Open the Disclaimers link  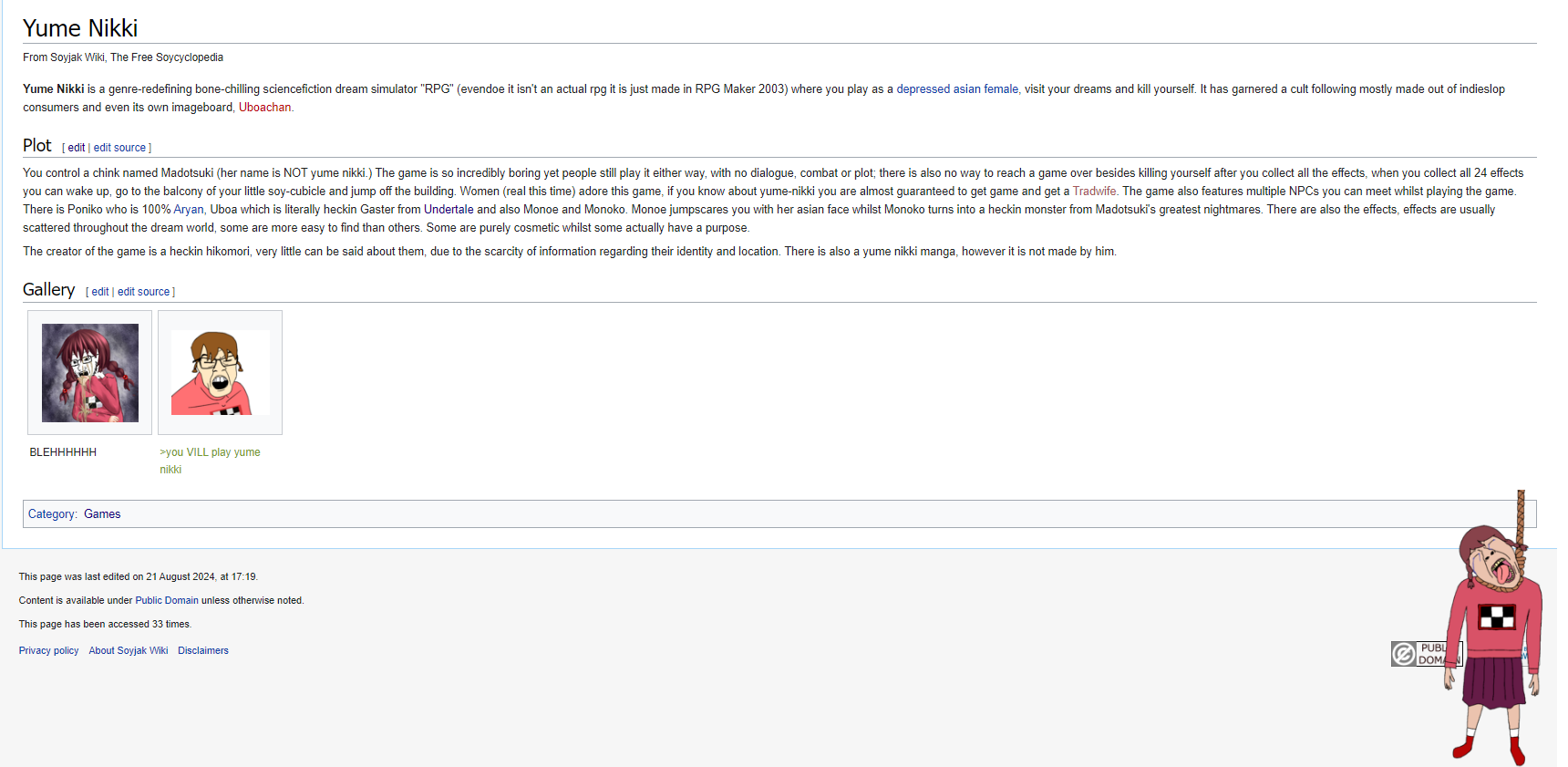point(203,651)
